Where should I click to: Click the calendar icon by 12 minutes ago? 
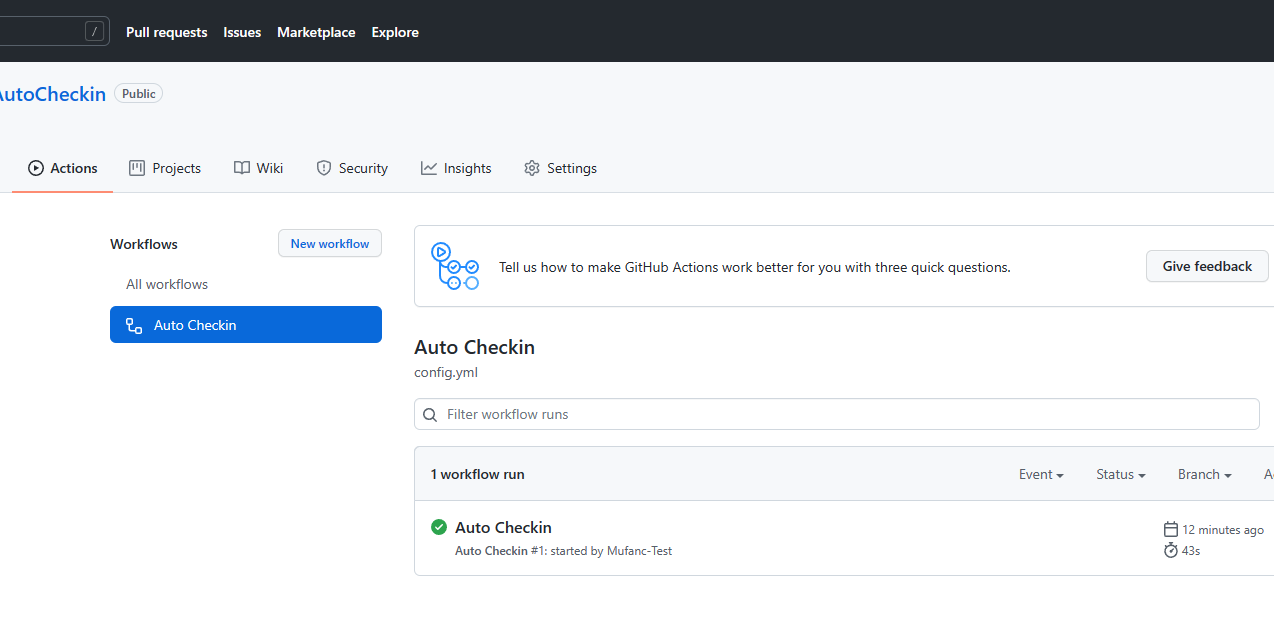click(x=1171, y=529)
